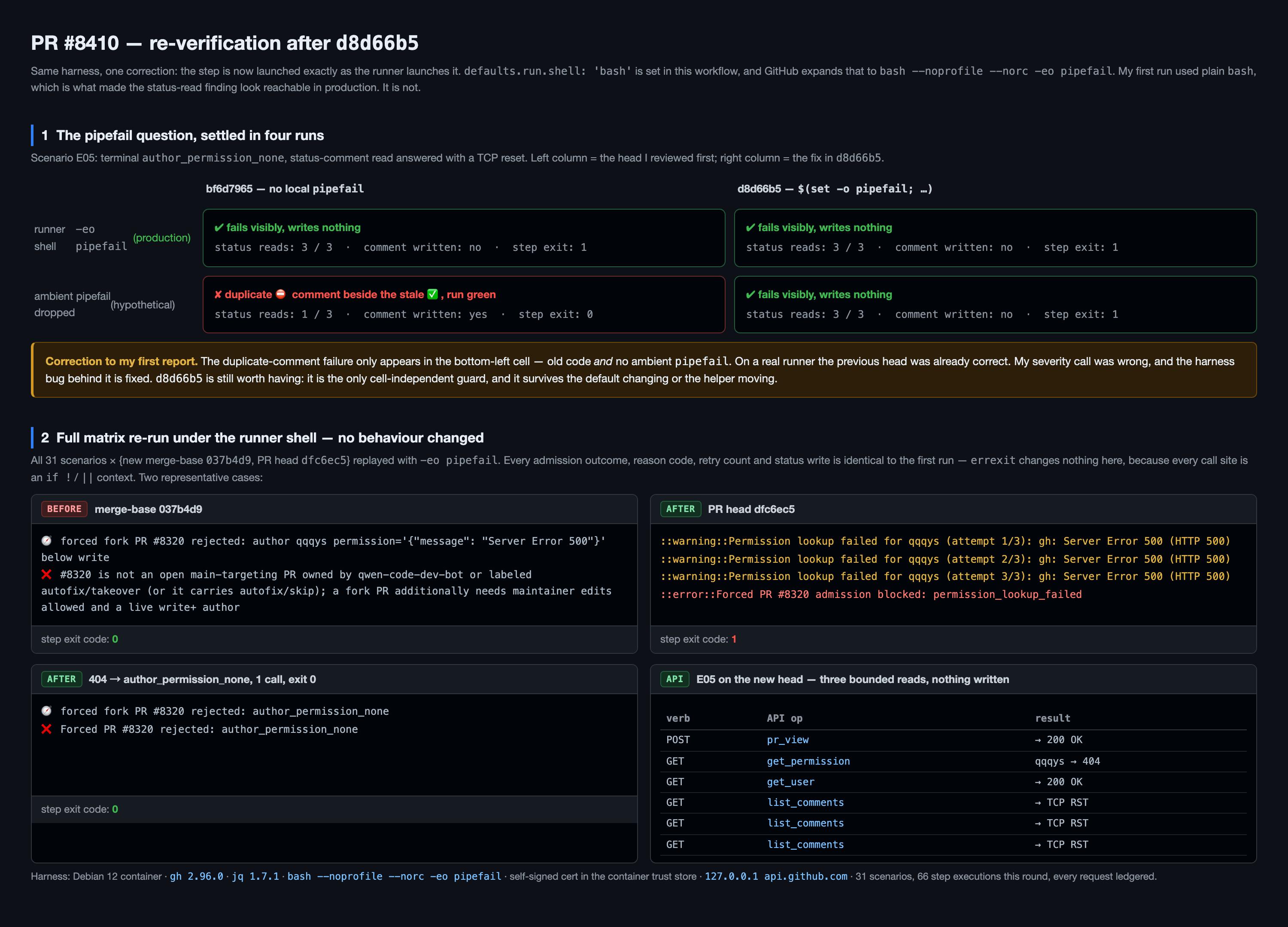
Task: Click 'bash --noprofile --norc -eo pipefail' in the footer
Action: [x=394, y=876]
